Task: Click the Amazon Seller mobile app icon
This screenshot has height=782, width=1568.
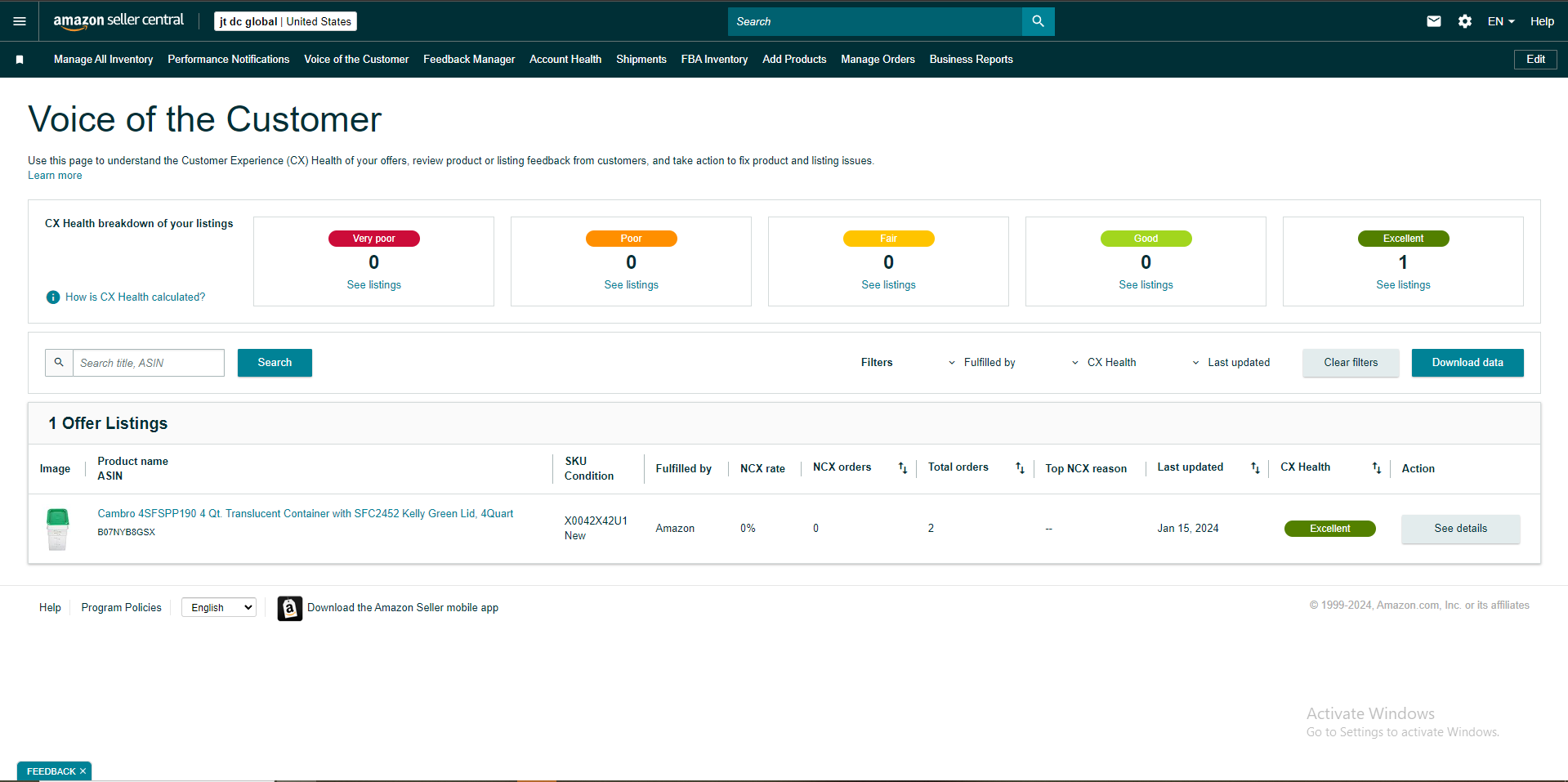Action: coord(289,608)
